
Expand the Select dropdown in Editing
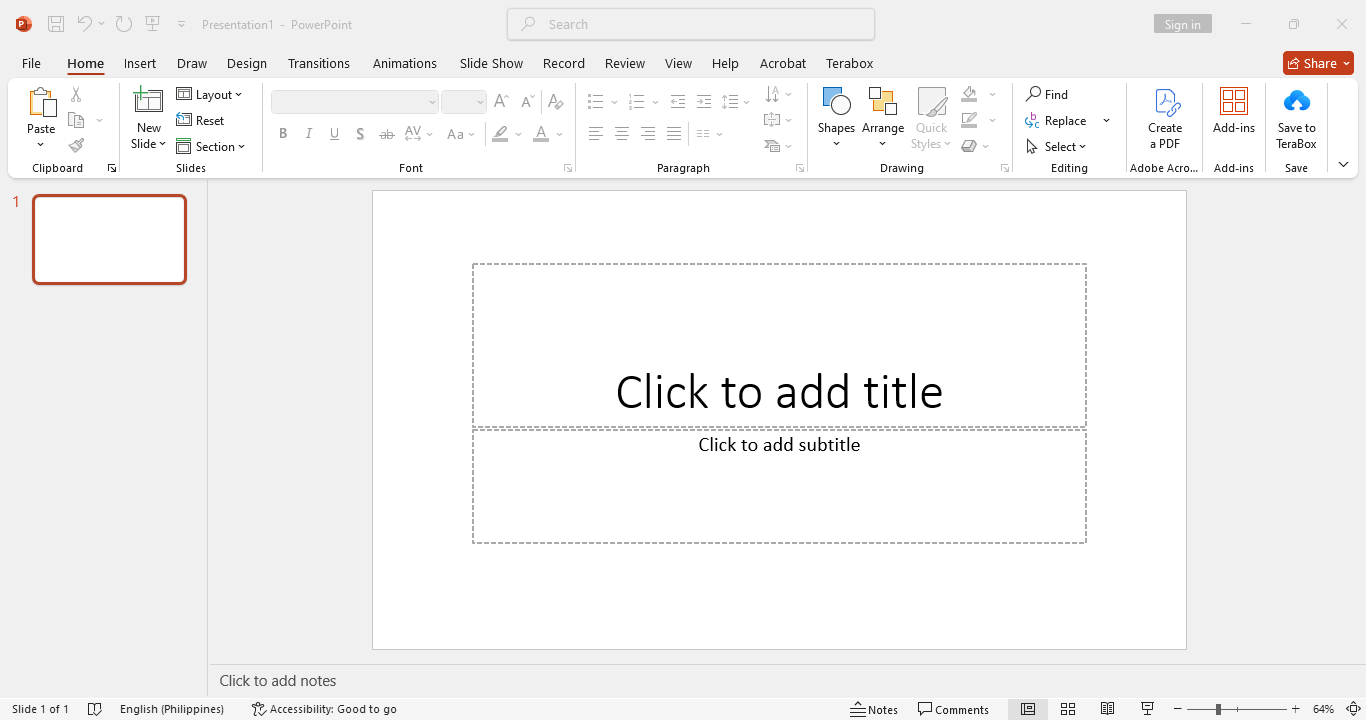[1057, 147]
